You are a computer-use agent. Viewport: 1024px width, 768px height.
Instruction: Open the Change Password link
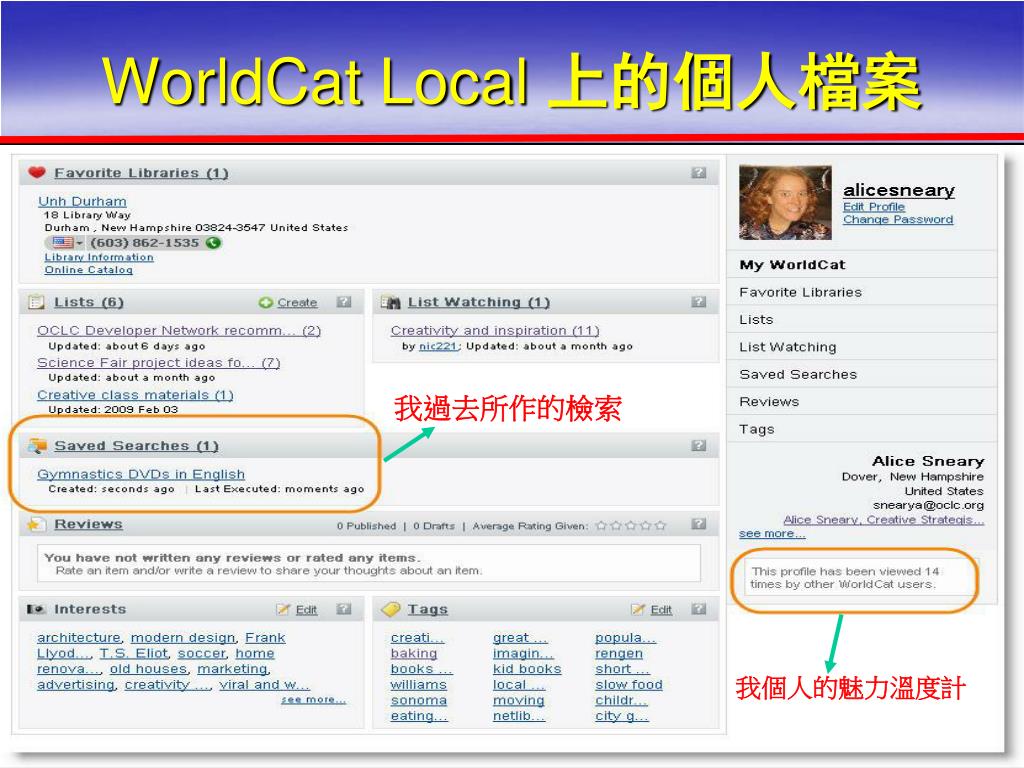pyautogui.click(x=897, y=220)
